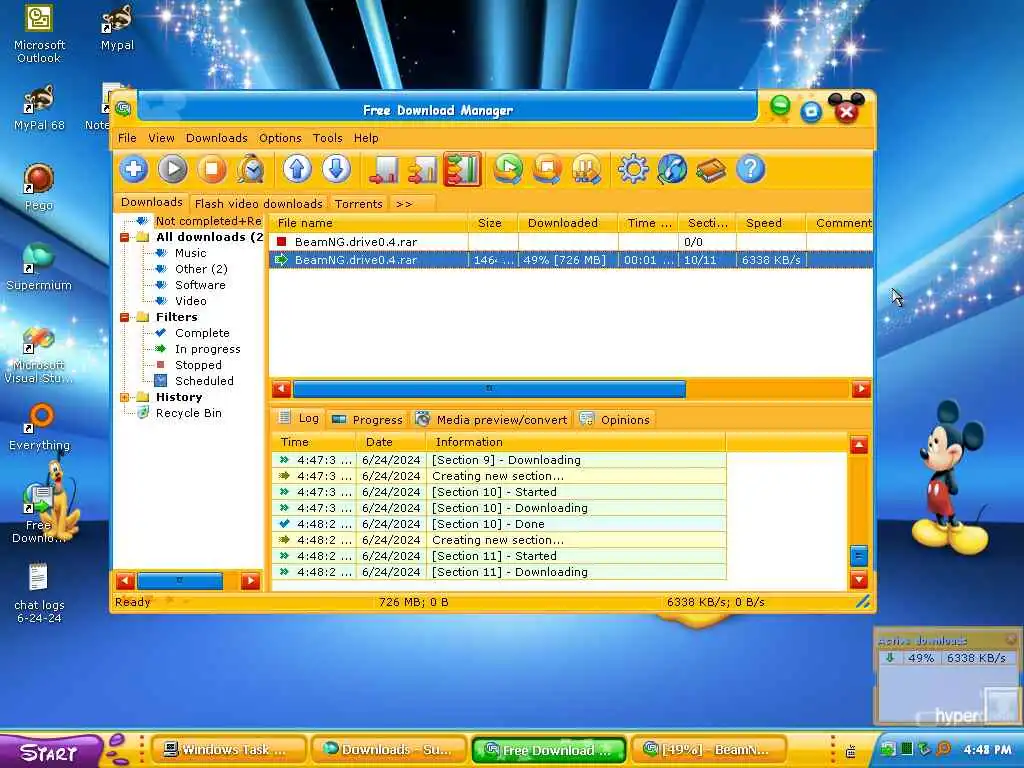Open the File menu
The width and height of the screenshot is (1024, 768).
click(127, 138)
